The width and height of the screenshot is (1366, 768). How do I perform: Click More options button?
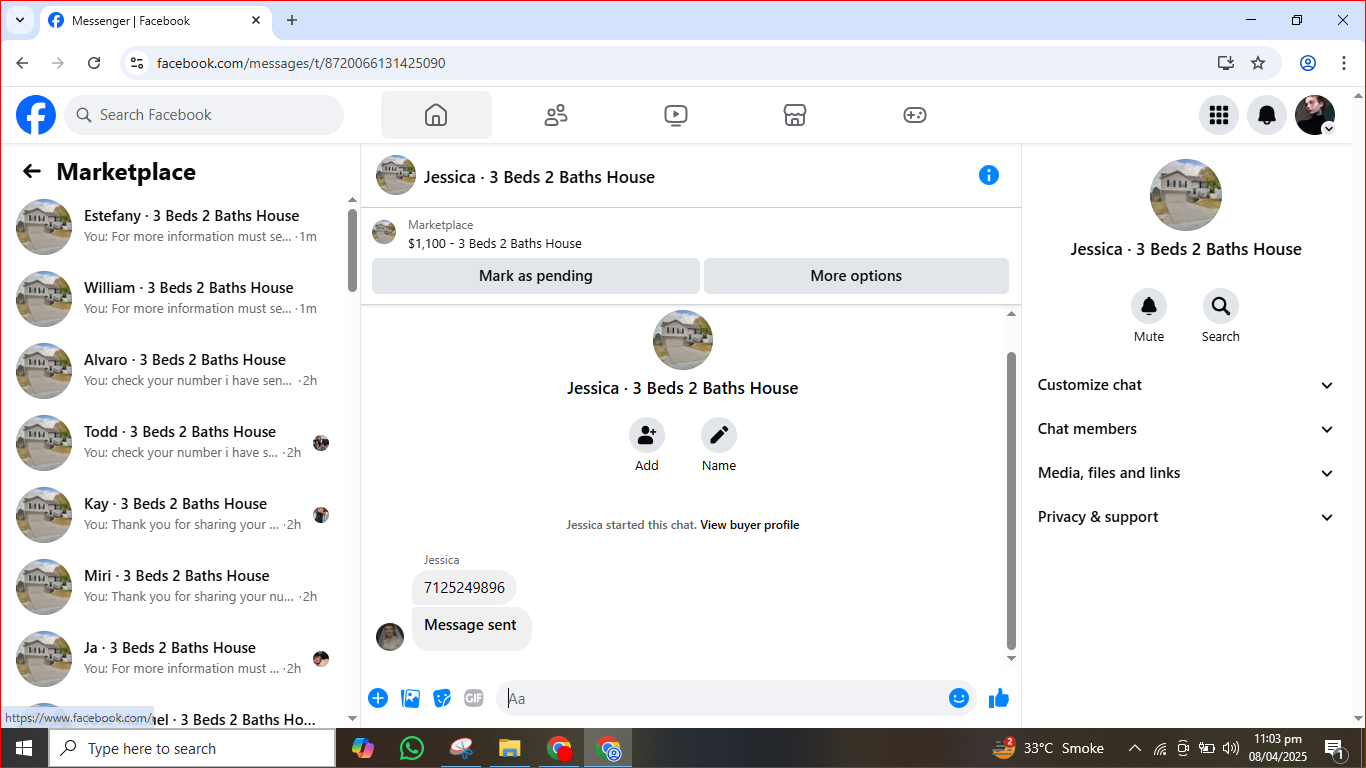pos(856,276)
